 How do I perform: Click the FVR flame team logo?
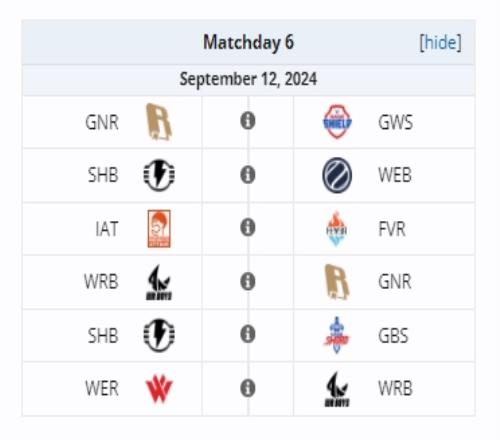(337, 229)
